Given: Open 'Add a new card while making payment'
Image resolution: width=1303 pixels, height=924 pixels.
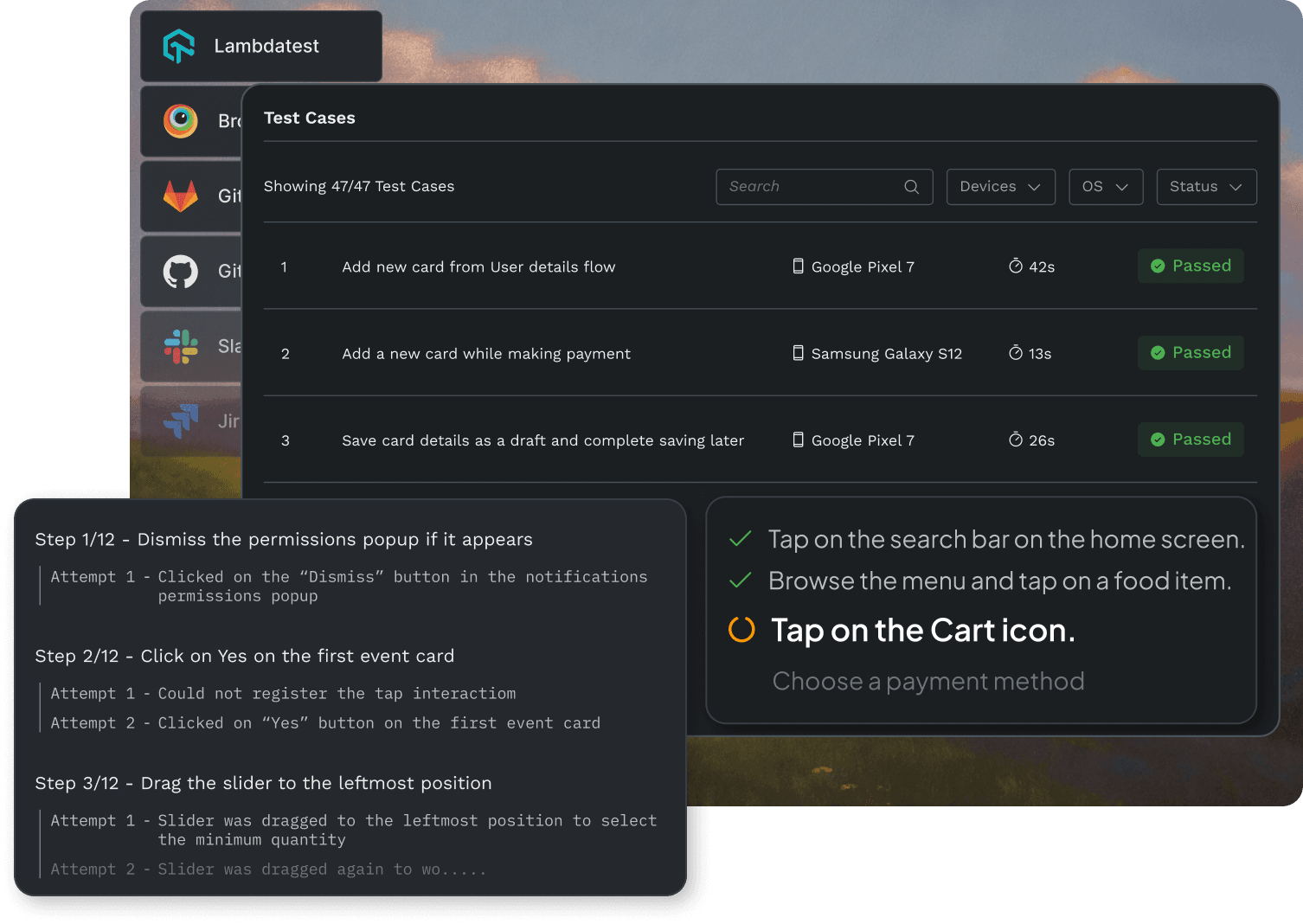Looking at the screenshot, I should (x=486, y=354).
